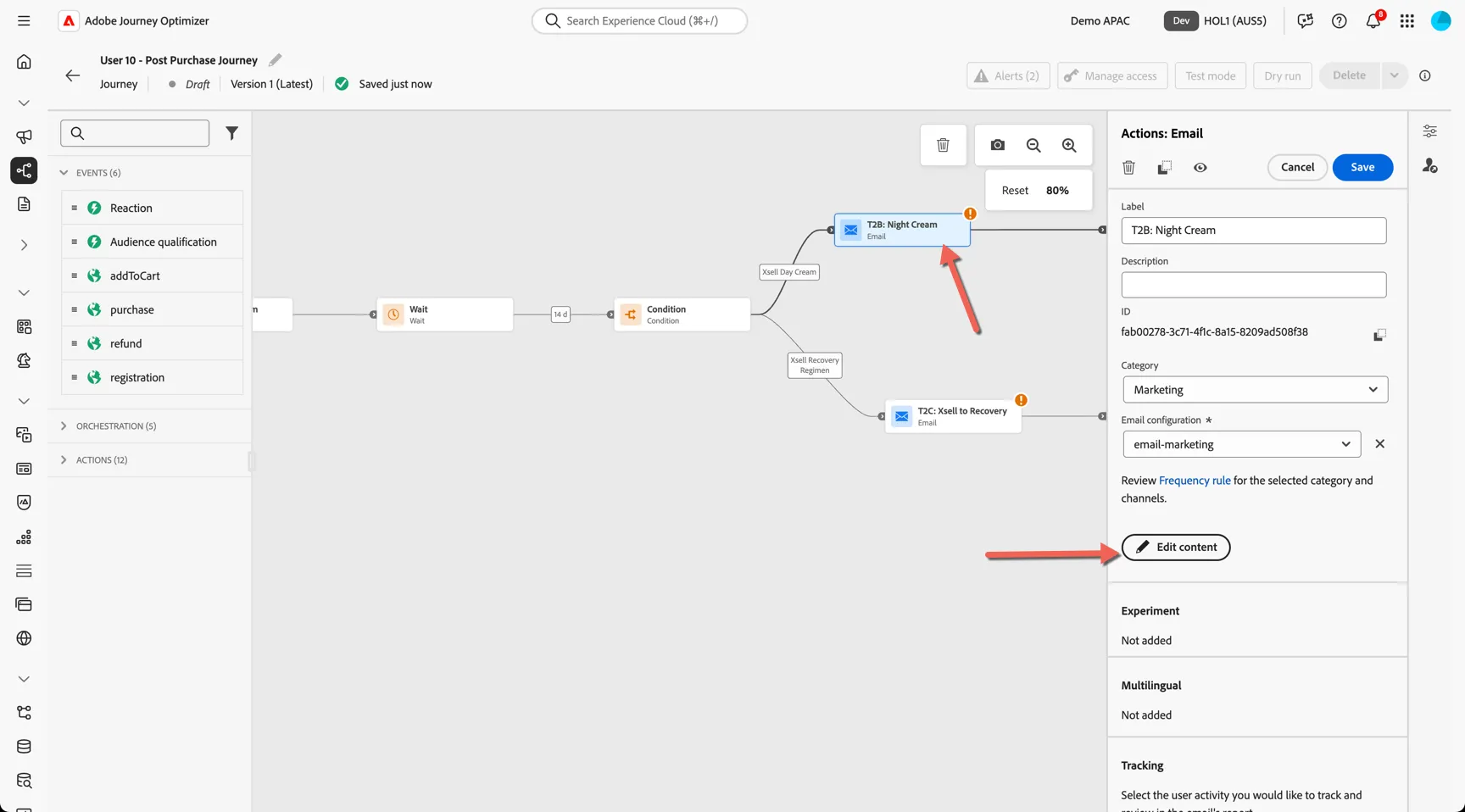
Task: Click the back arrow beside journey title
Action: coord(73,75)
